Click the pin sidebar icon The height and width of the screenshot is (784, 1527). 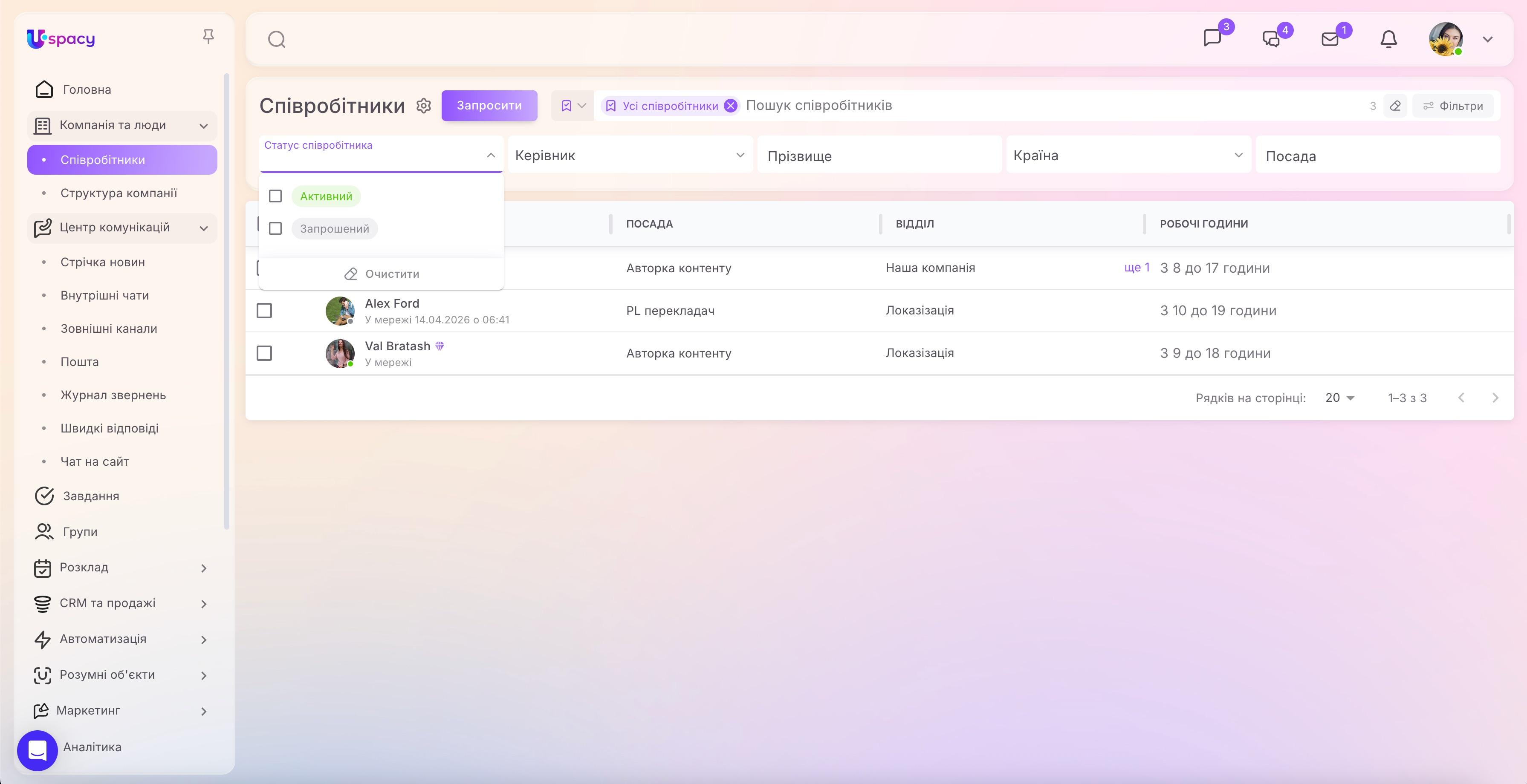[x=208, y=37]
